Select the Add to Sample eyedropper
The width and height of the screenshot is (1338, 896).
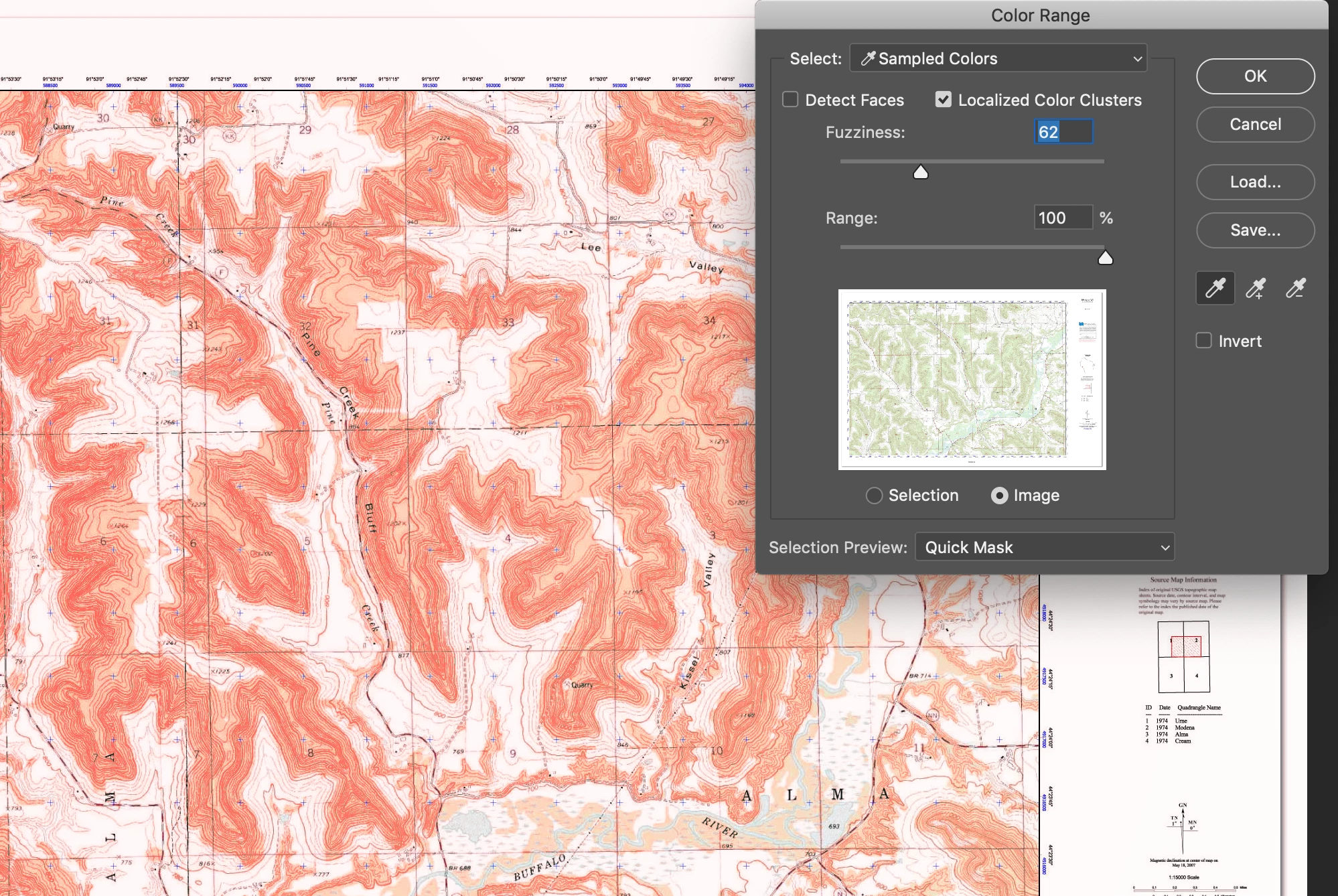[1256, 289]
